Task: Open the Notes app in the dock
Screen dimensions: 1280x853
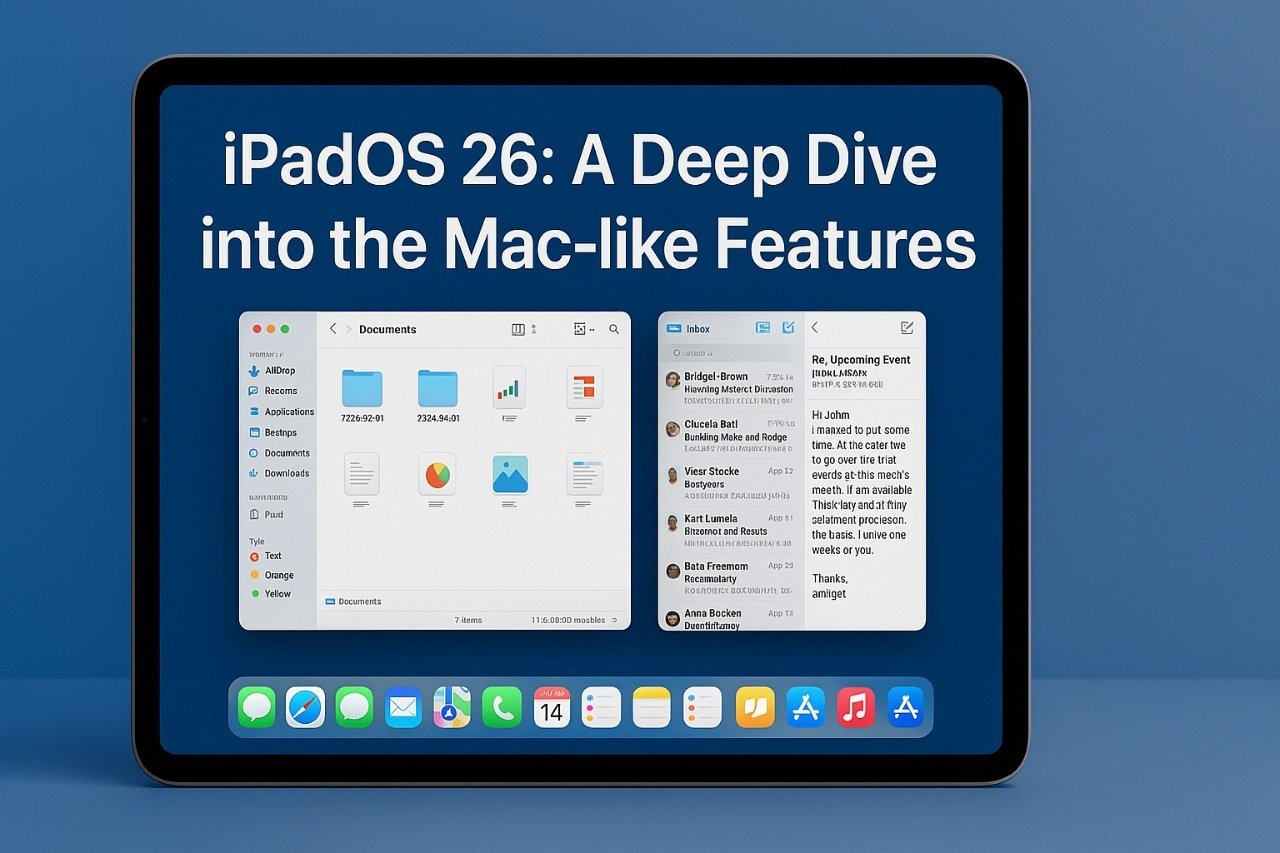Action: (x=652, y=707)
